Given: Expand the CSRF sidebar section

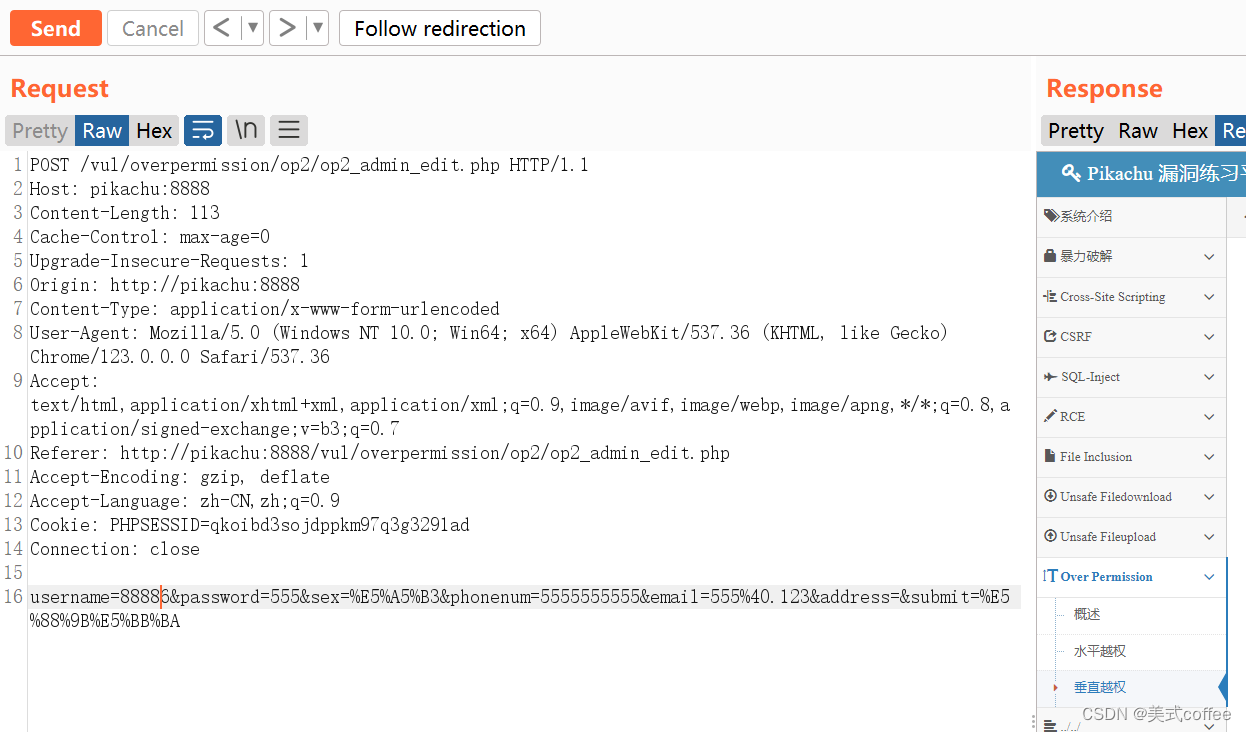Looking at the screenshot, I should [x=1131, y=337].
